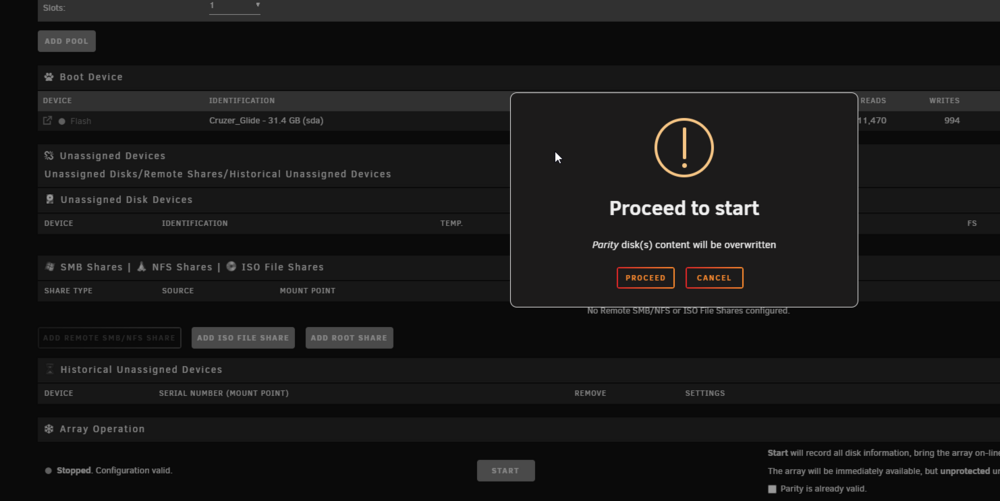Click the FS column header
Viewport: 1000px width, 501px height.
point(972,223)
